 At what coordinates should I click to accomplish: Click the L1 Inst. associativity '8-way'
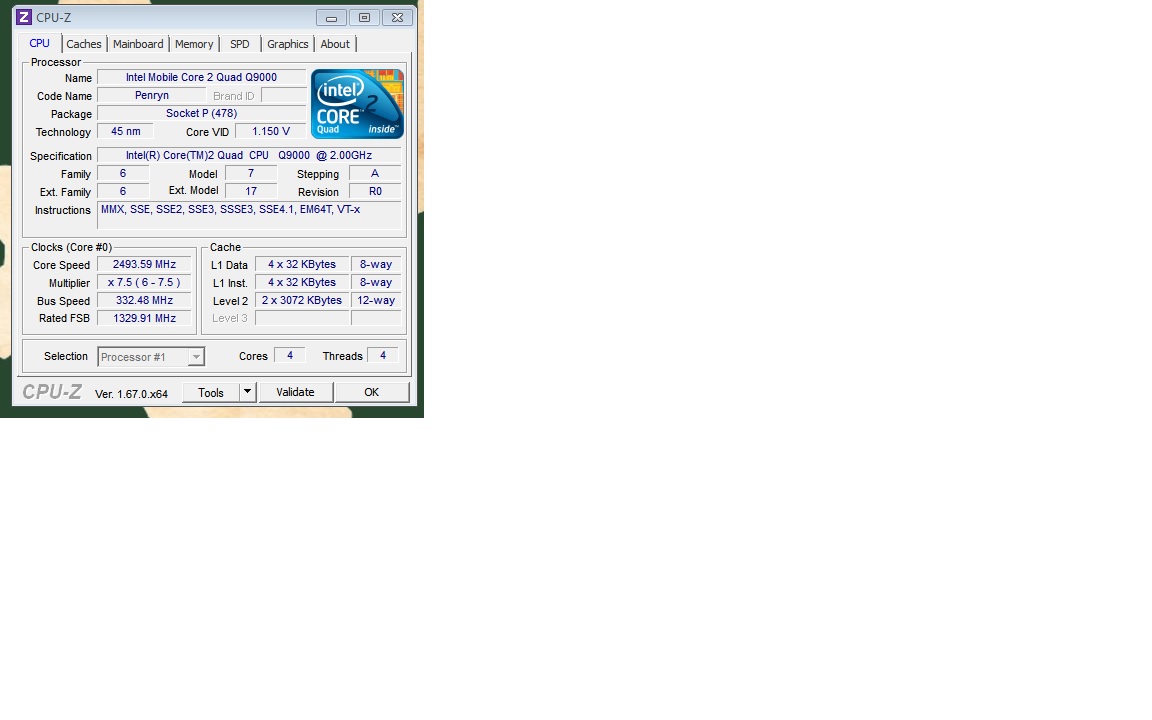click(376, 282)
